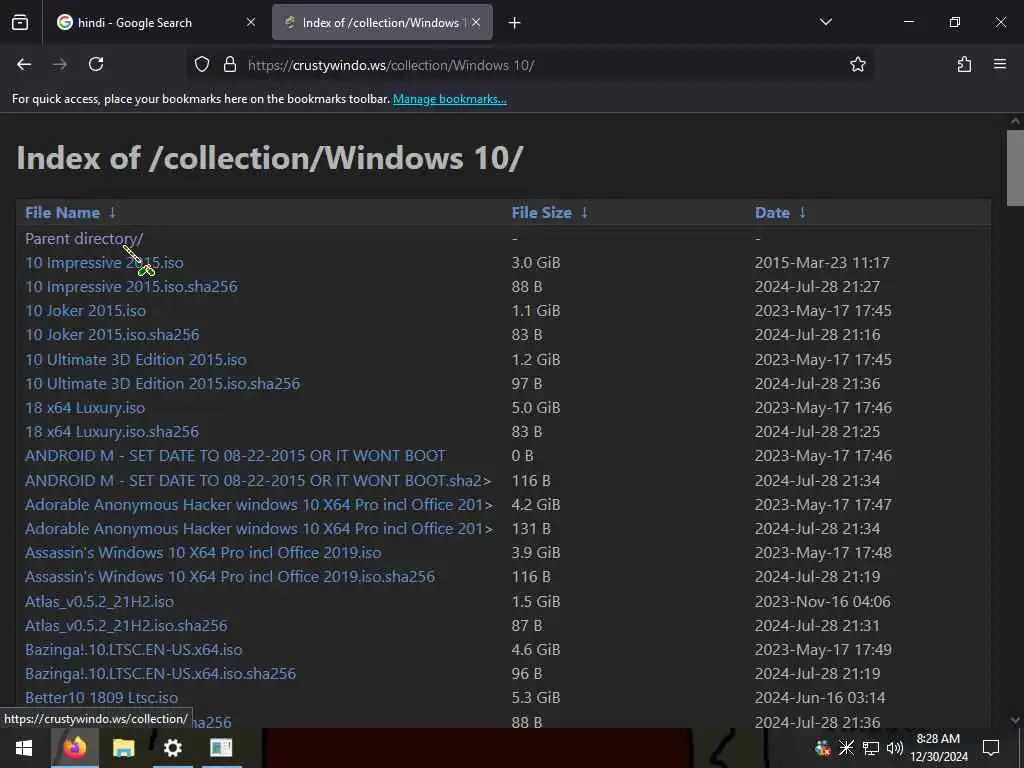Viewport: 1024px width, 768px height.
Task: Open the network tray icon
Action: coord(871,748)
